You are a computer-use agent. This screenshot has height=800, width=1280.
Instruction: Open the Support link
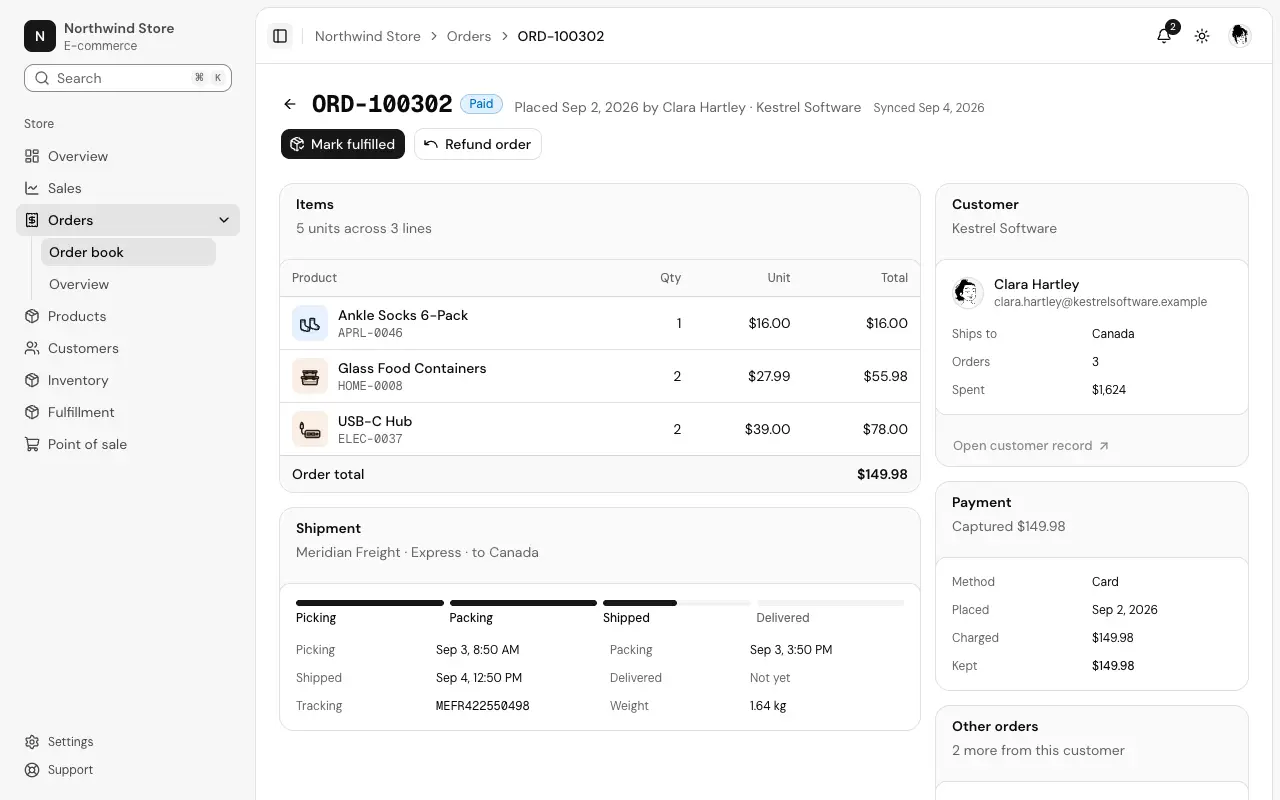click(128, 770)
